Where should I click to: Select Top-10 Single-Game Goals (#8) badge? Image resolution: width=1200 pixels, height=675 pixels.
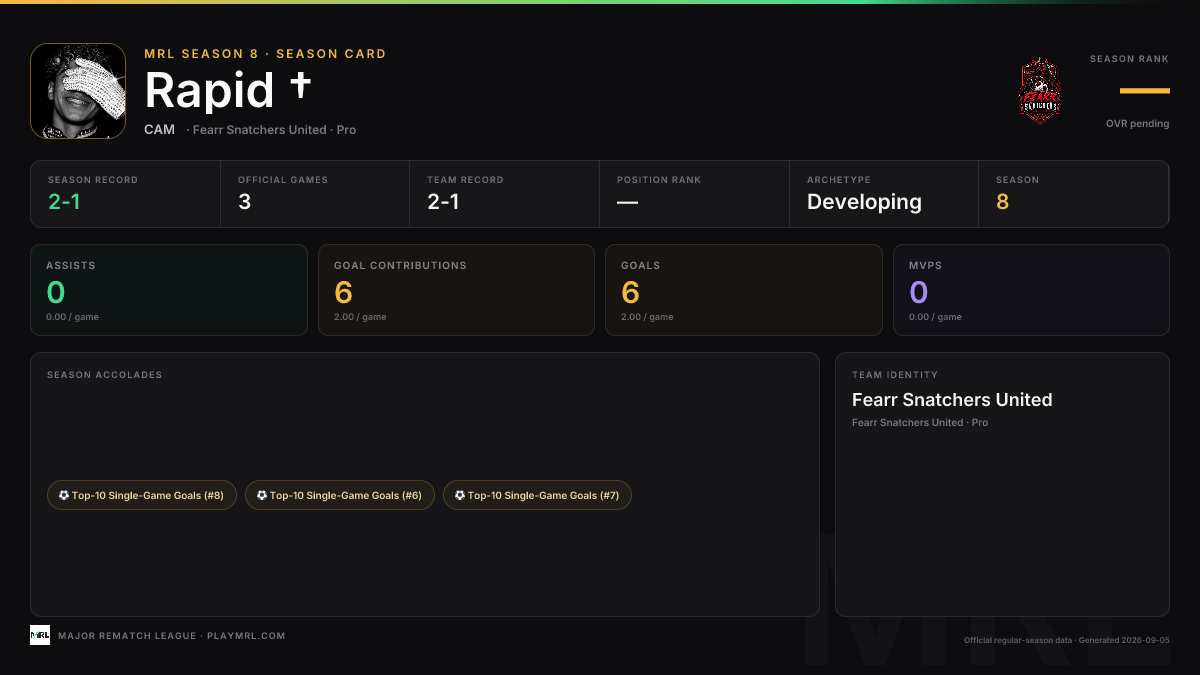coord(142,495)
